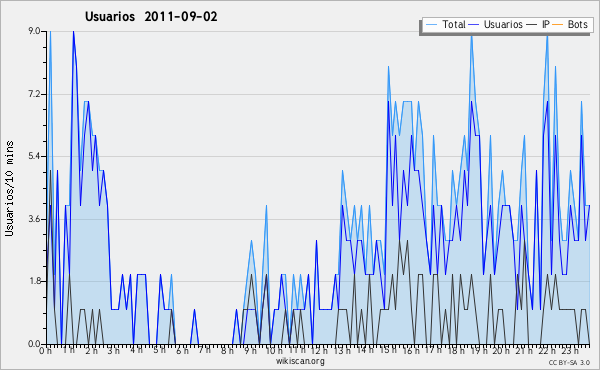Click the '9.0' y-axis value

(x=34, y=31)
